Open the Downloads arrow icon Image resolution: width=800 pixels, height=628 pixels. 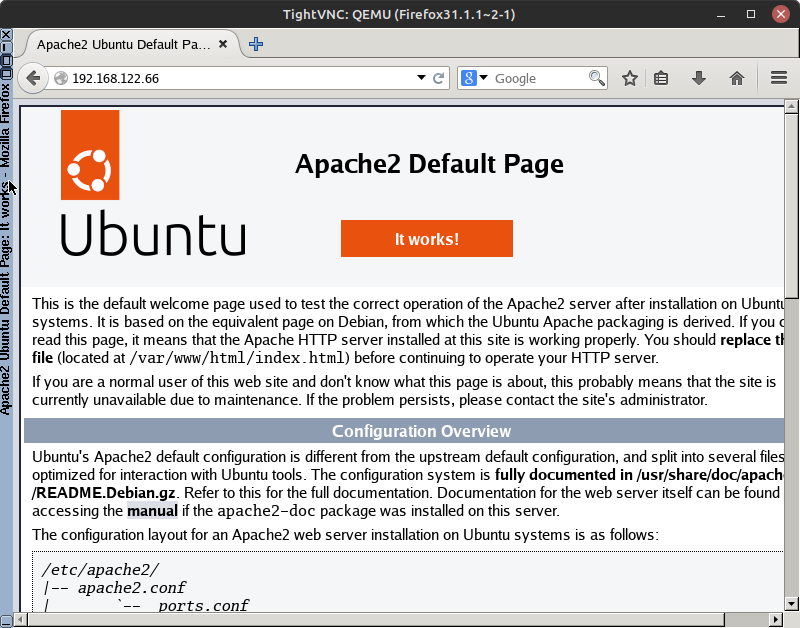699,78
